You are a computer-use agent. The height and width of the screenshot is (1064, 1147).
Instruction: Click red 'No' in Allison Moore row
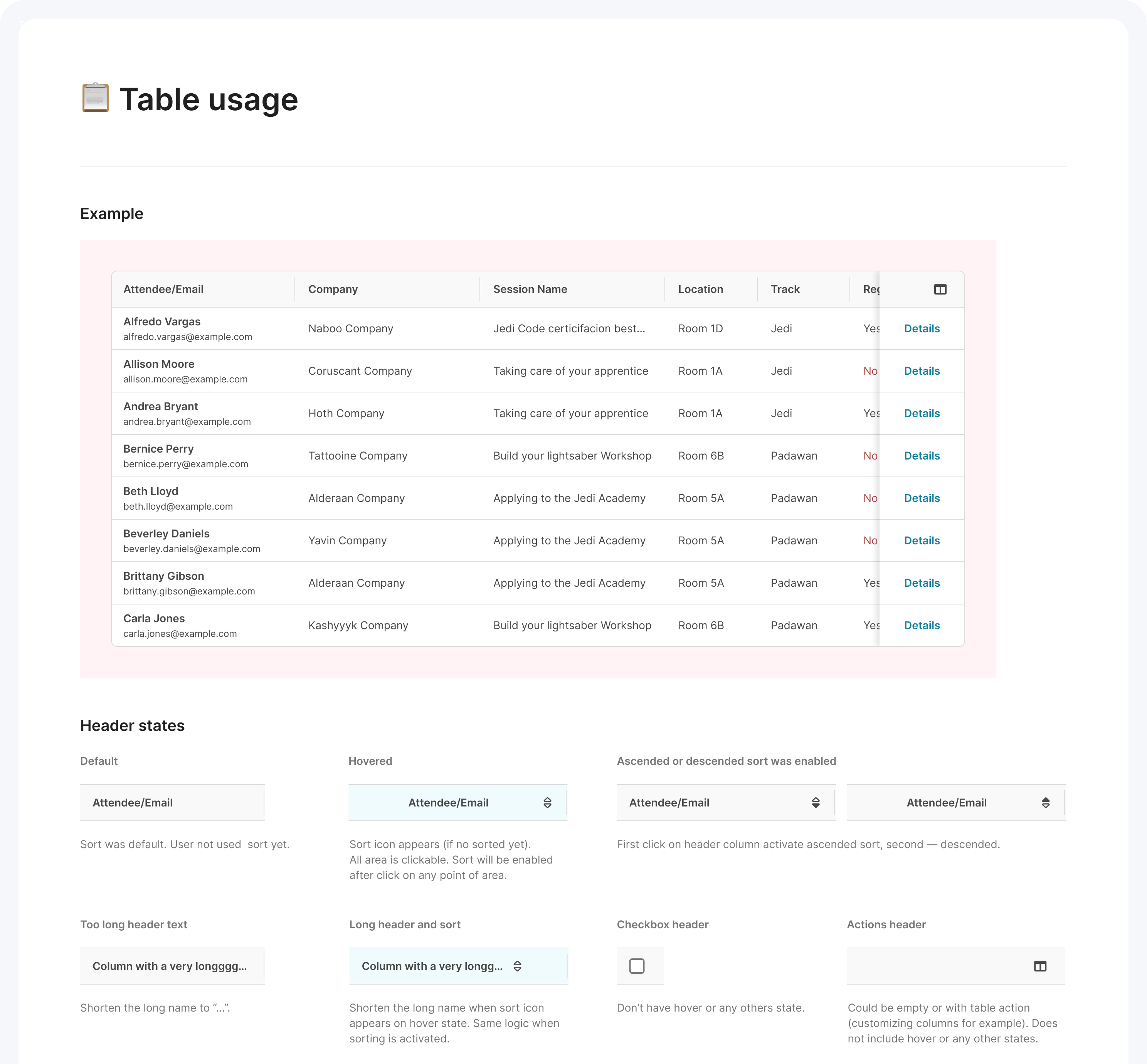870,371
